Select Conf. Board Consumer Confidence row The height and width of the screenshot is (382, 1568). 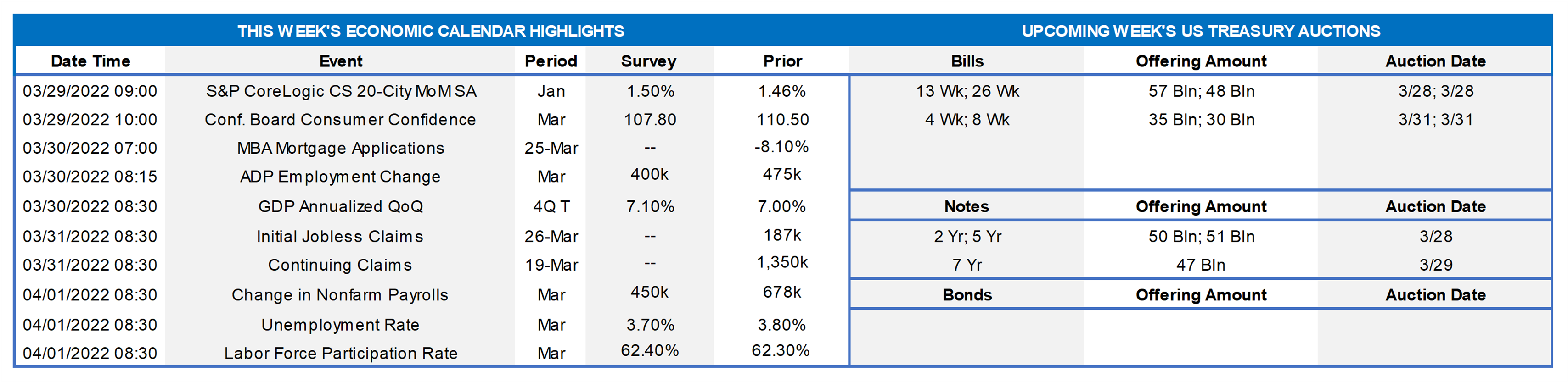340,119
